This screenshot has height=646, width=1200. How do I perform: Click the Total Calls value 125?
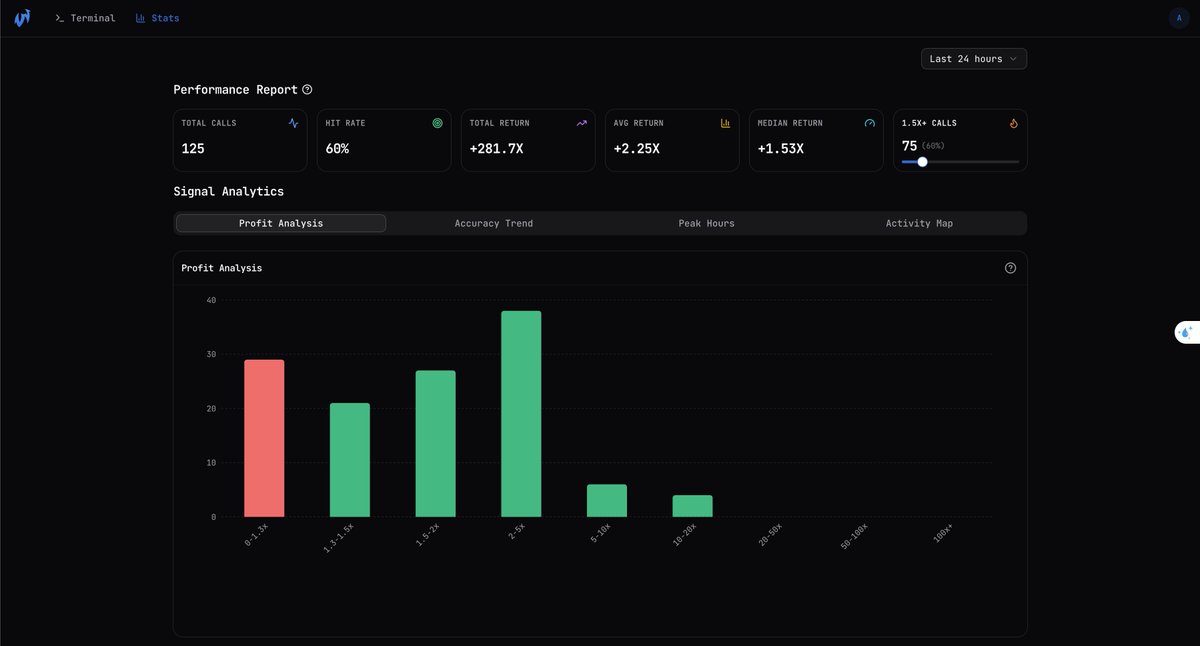point(193,148)
